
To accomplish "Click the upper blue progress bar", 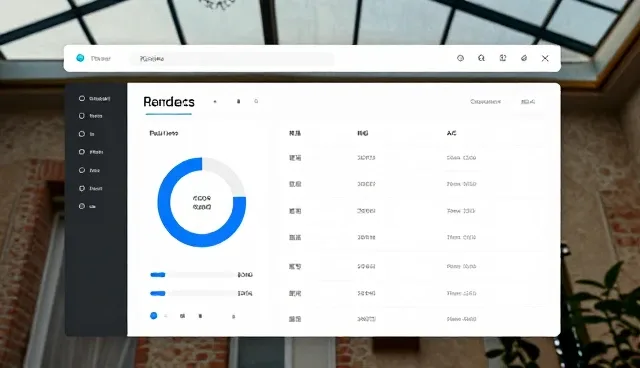I will 158,275.
